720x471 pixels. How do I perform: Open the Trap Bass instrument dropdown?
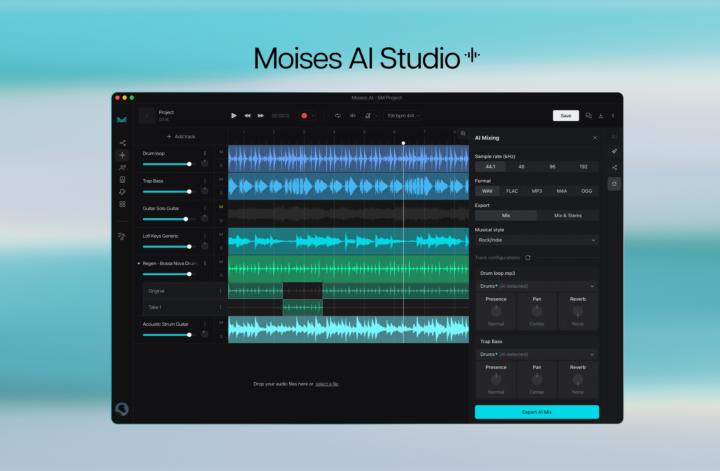(x=537, y=354)
